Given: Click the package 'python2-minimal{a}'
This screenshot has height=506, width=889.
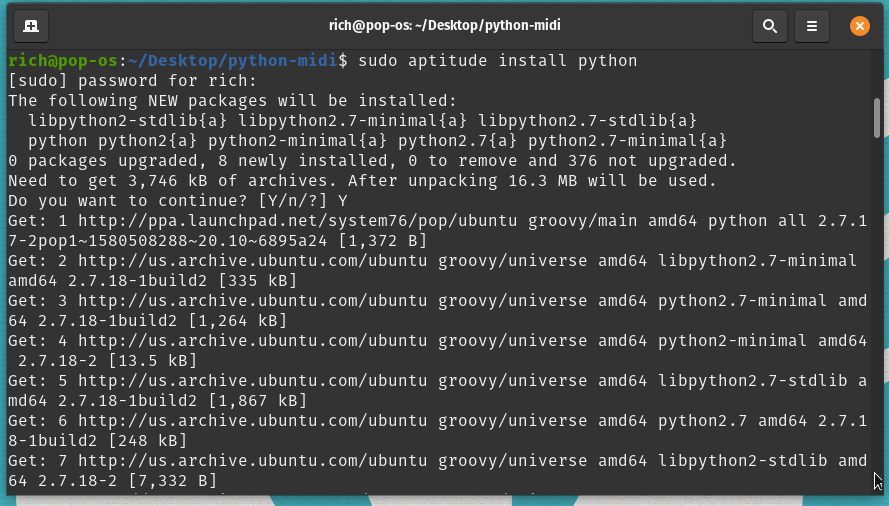Looking at the screenshot, I should 297,141.
